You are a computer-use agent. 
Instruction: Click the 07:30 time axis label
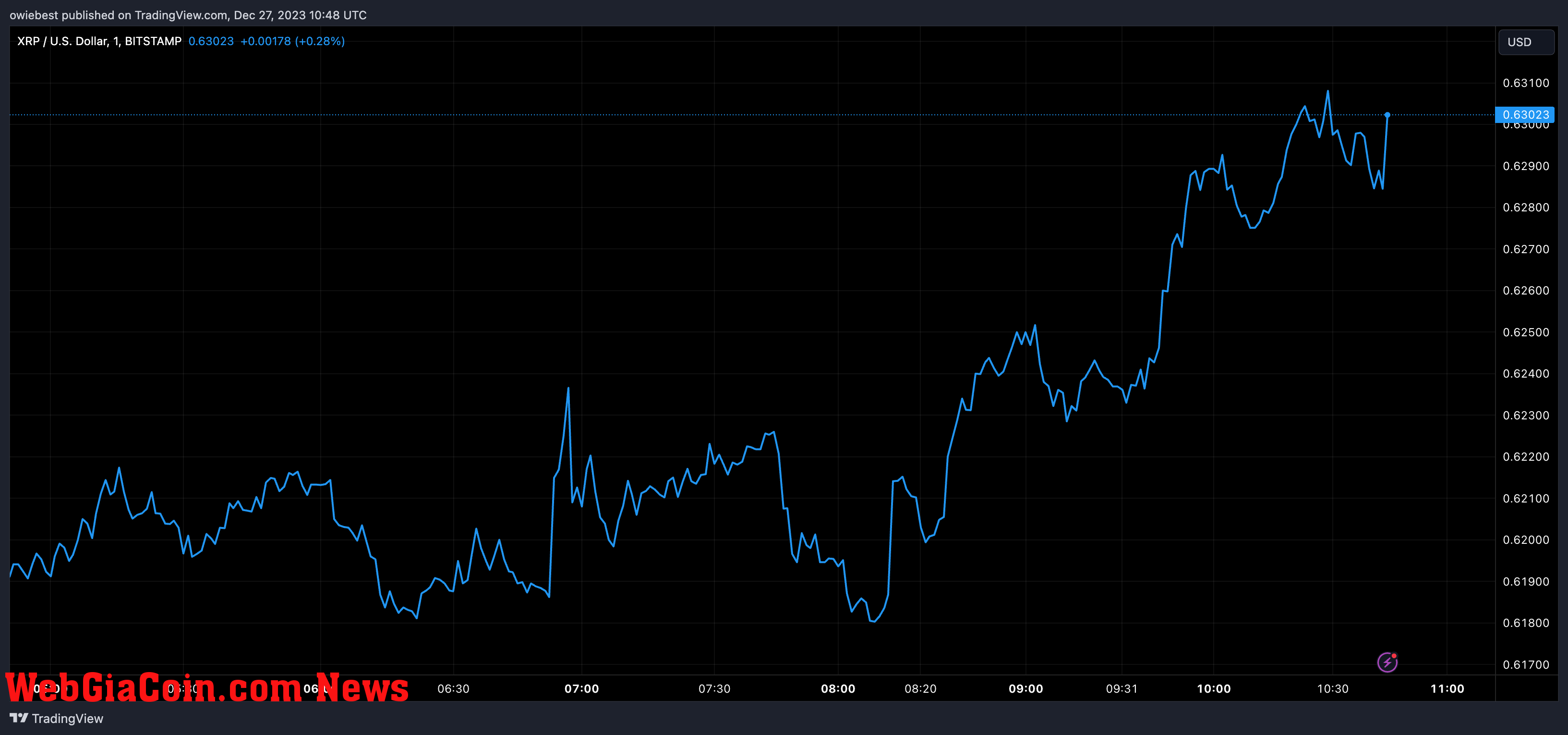(714, 689)
